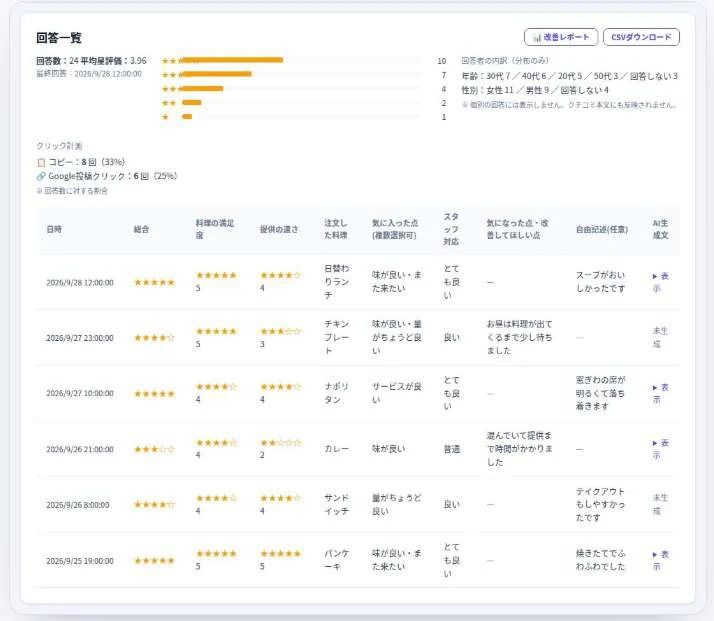Click overall stars in the パンケーキ row

[x=154, y=561]
